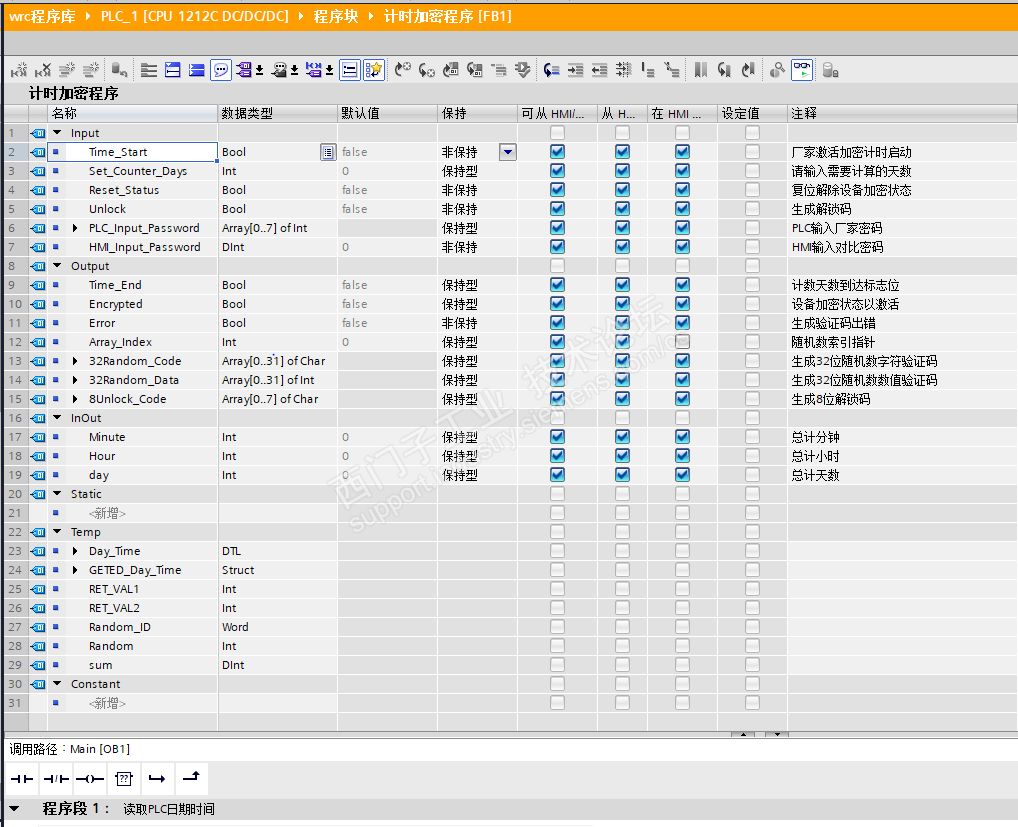Image resolution: width=1018 pixels, height=827 pixels.
Task: Collapse the Input section
Action: (57, 131)
